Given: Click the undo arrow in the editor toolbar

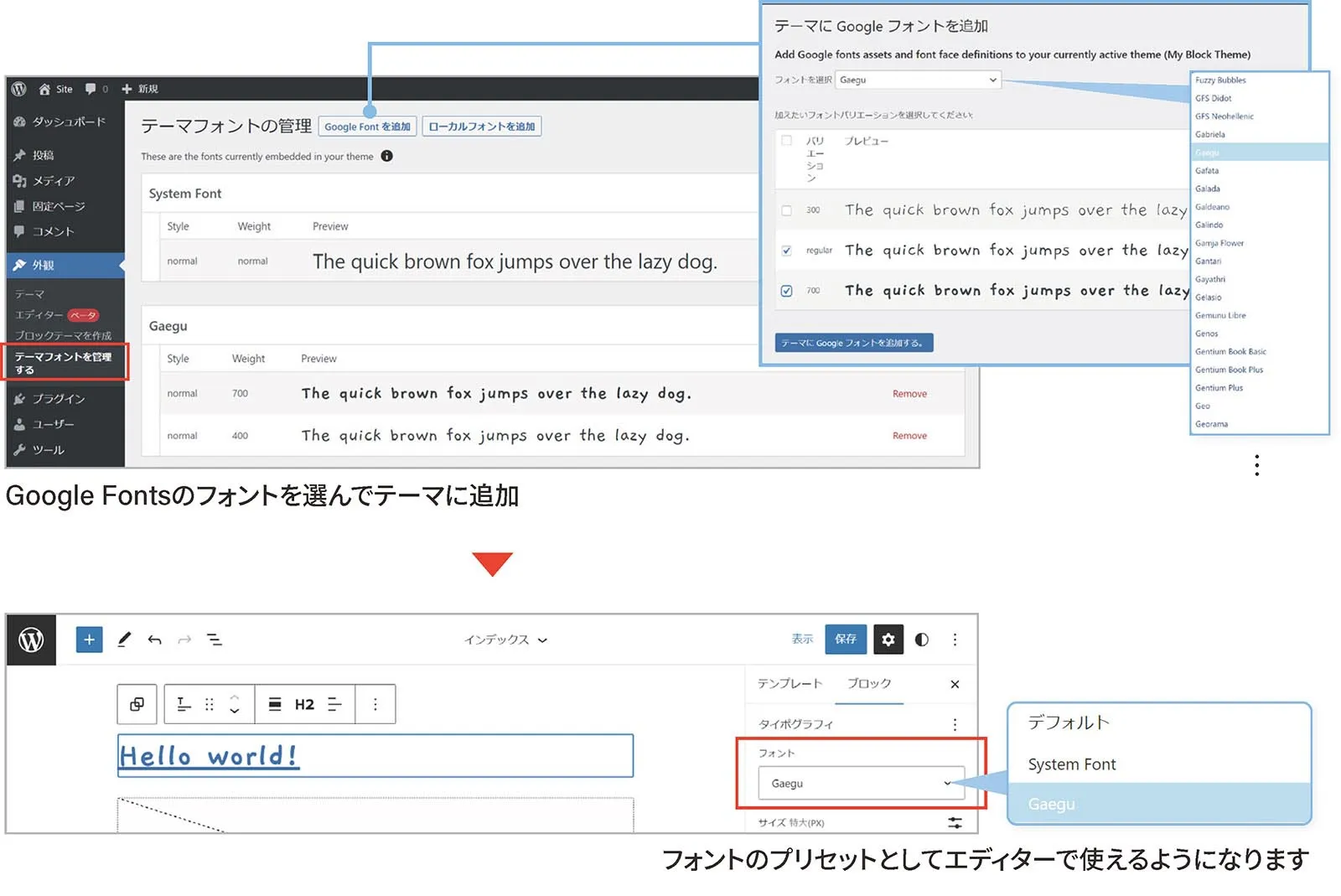Looking at the screenshot, I should (155, 640).
